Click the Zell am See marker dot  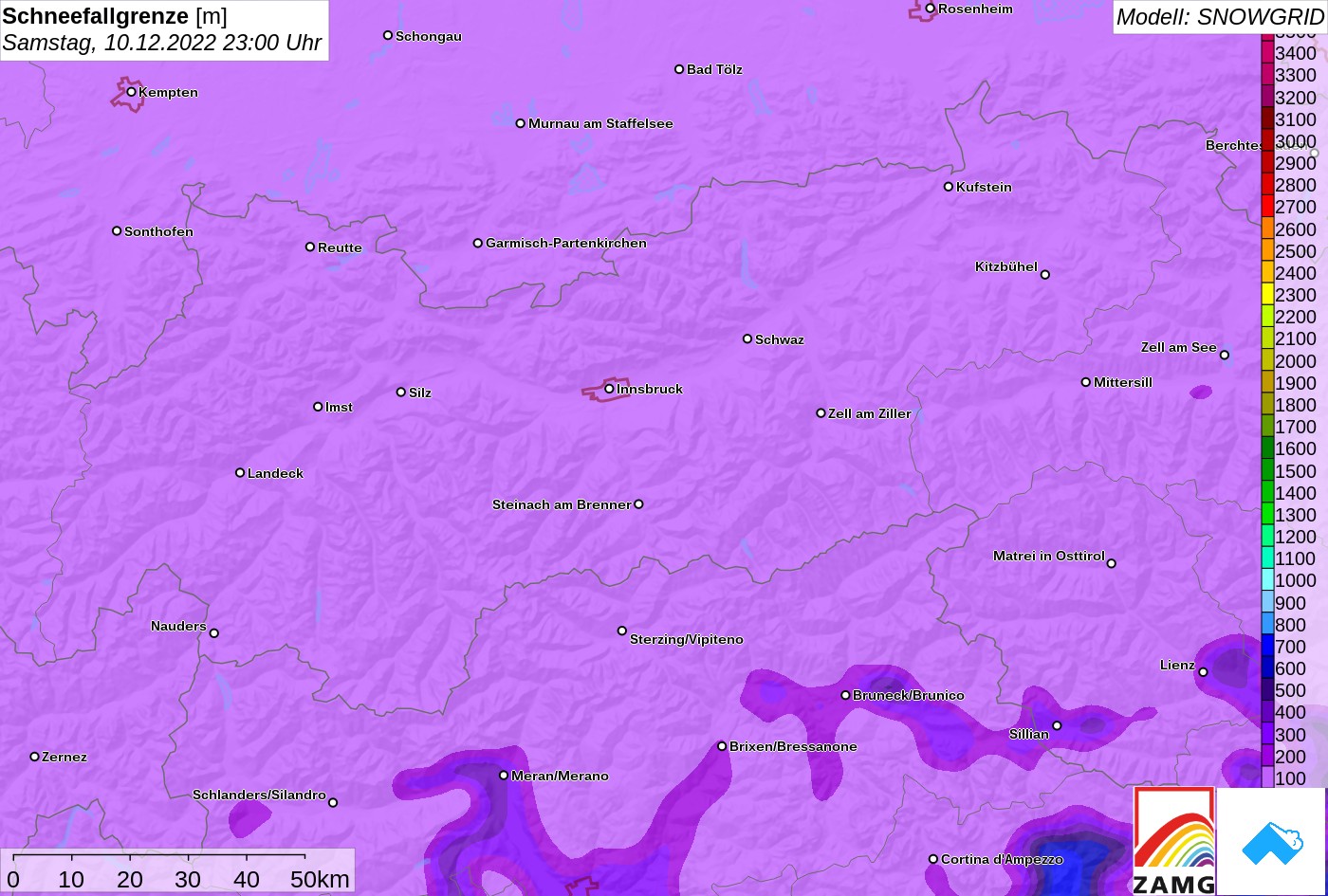click(x=1224, y=356)
